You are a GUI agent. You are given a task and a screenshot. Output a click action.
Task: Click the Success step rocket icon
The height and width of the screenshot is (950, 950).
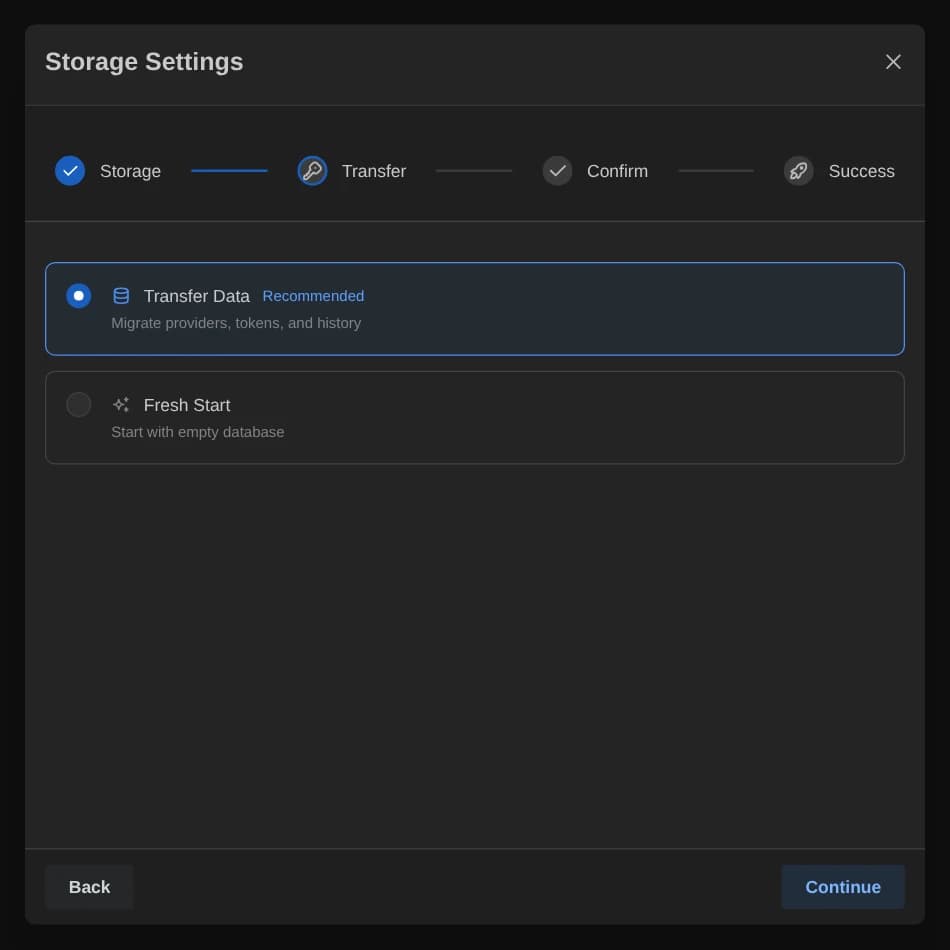[x=799, y=171]
